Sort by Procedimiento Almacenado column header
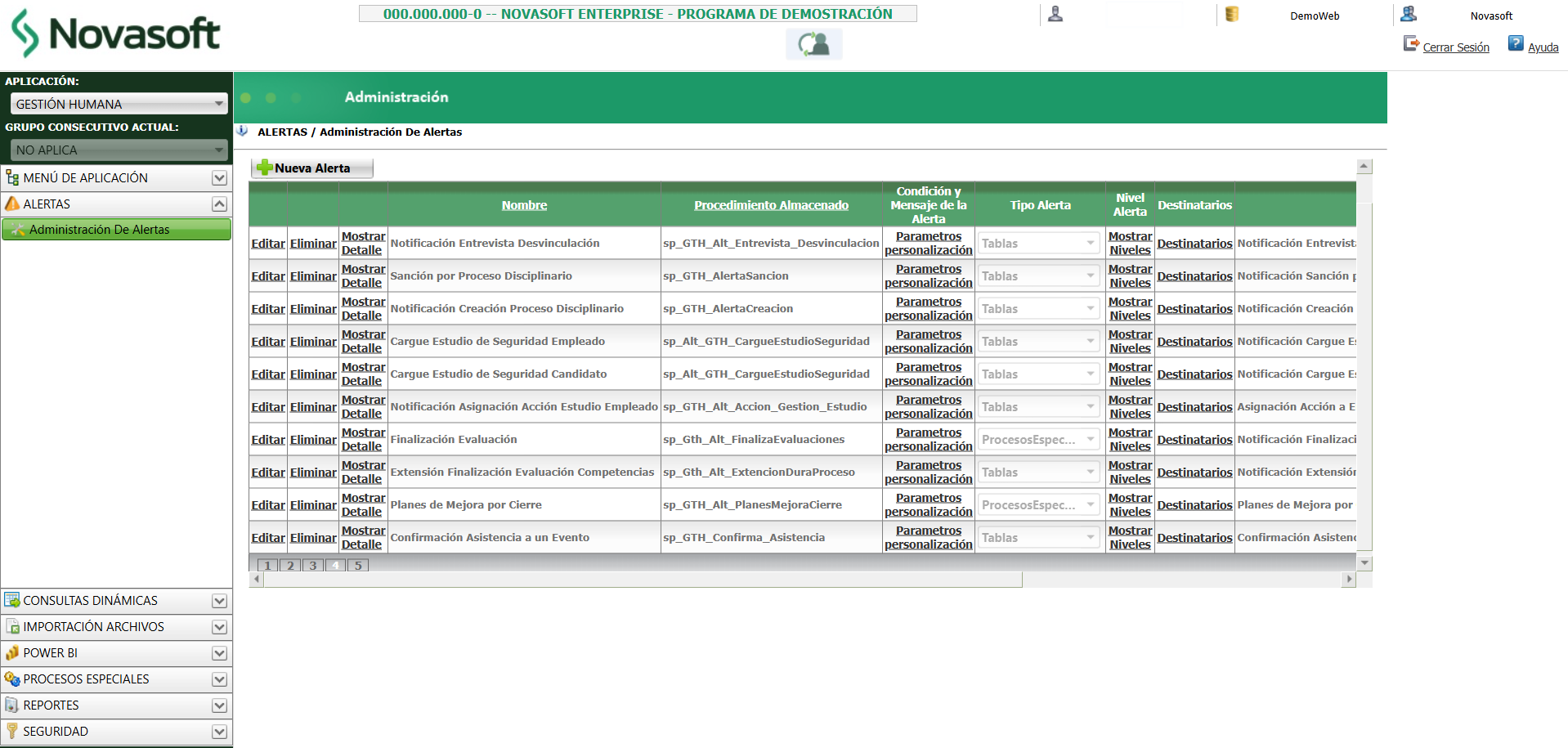 coord(771,205)
